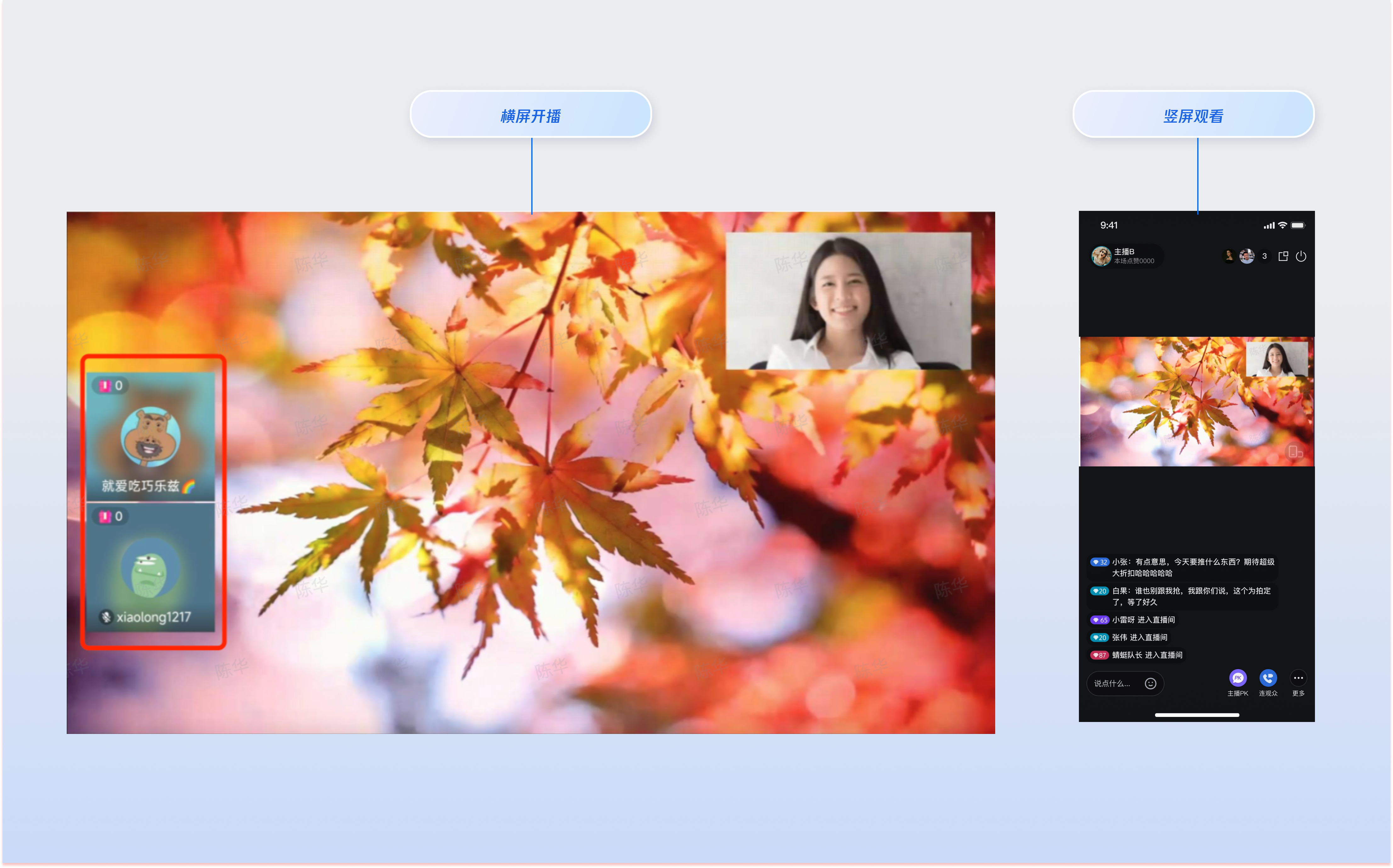Viewport: 1393px width, 868px height.
Task: Click 小张 chat message bubble
Action: (1183, 567)
